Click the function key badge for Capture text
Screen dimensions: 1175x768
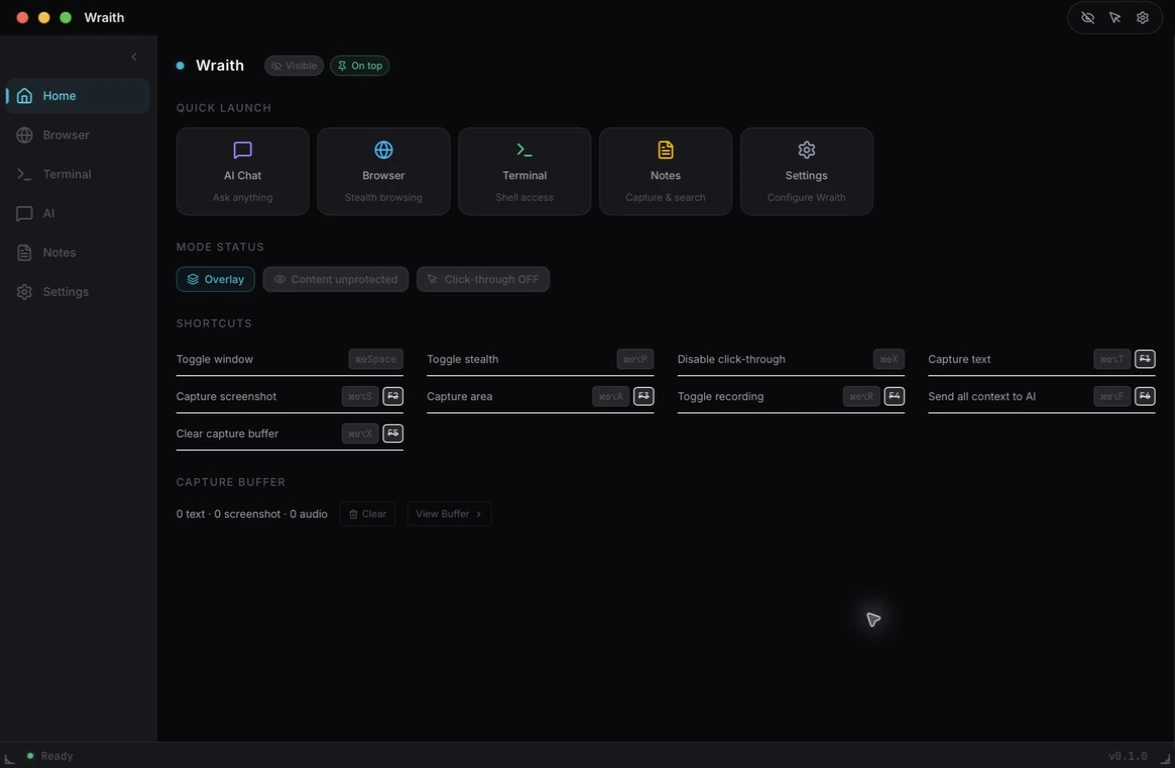[x=1144, y=359]
